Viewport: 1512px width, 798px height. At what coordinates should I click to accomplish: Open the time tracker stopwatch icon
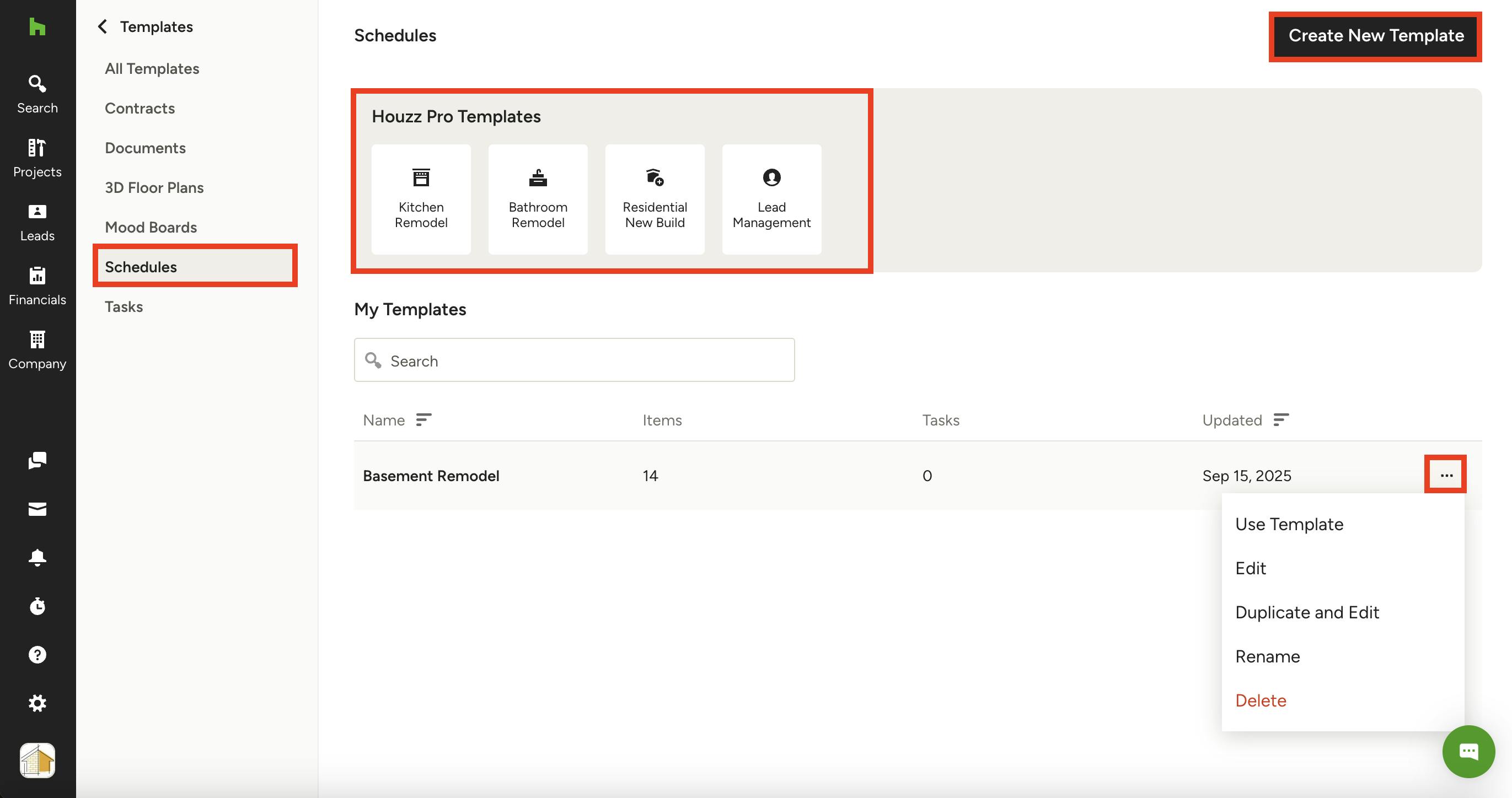37,606
